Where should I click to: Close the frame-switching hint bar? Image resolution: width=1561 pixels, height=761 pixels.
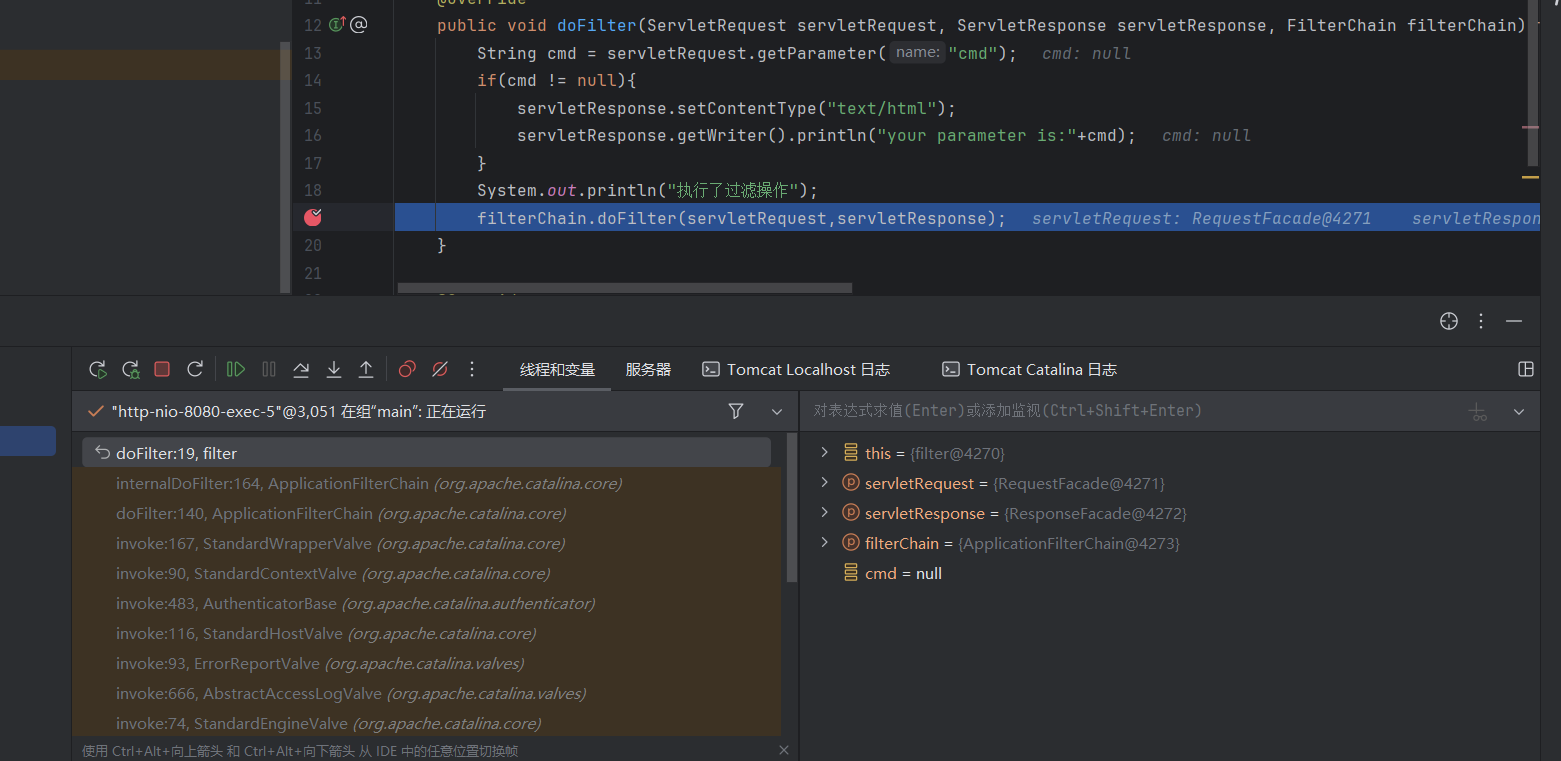coord(784,750)
